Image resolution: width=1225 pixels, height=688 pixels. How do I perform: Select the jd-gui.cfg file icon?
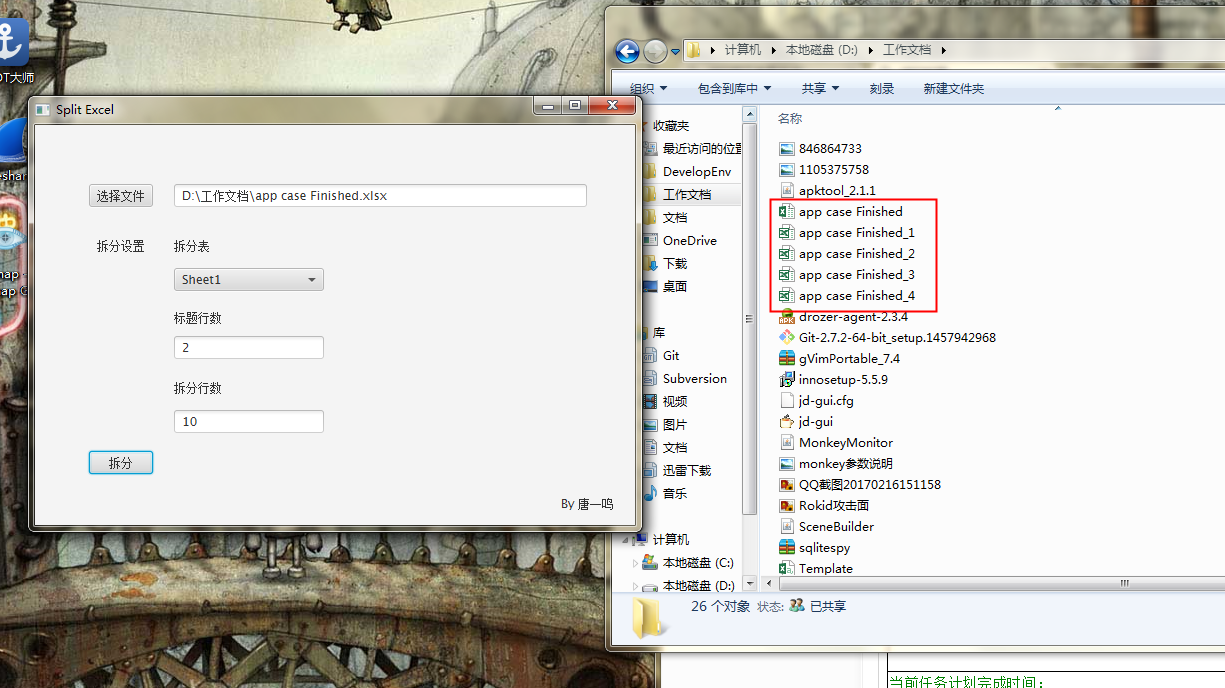point(787,401)
